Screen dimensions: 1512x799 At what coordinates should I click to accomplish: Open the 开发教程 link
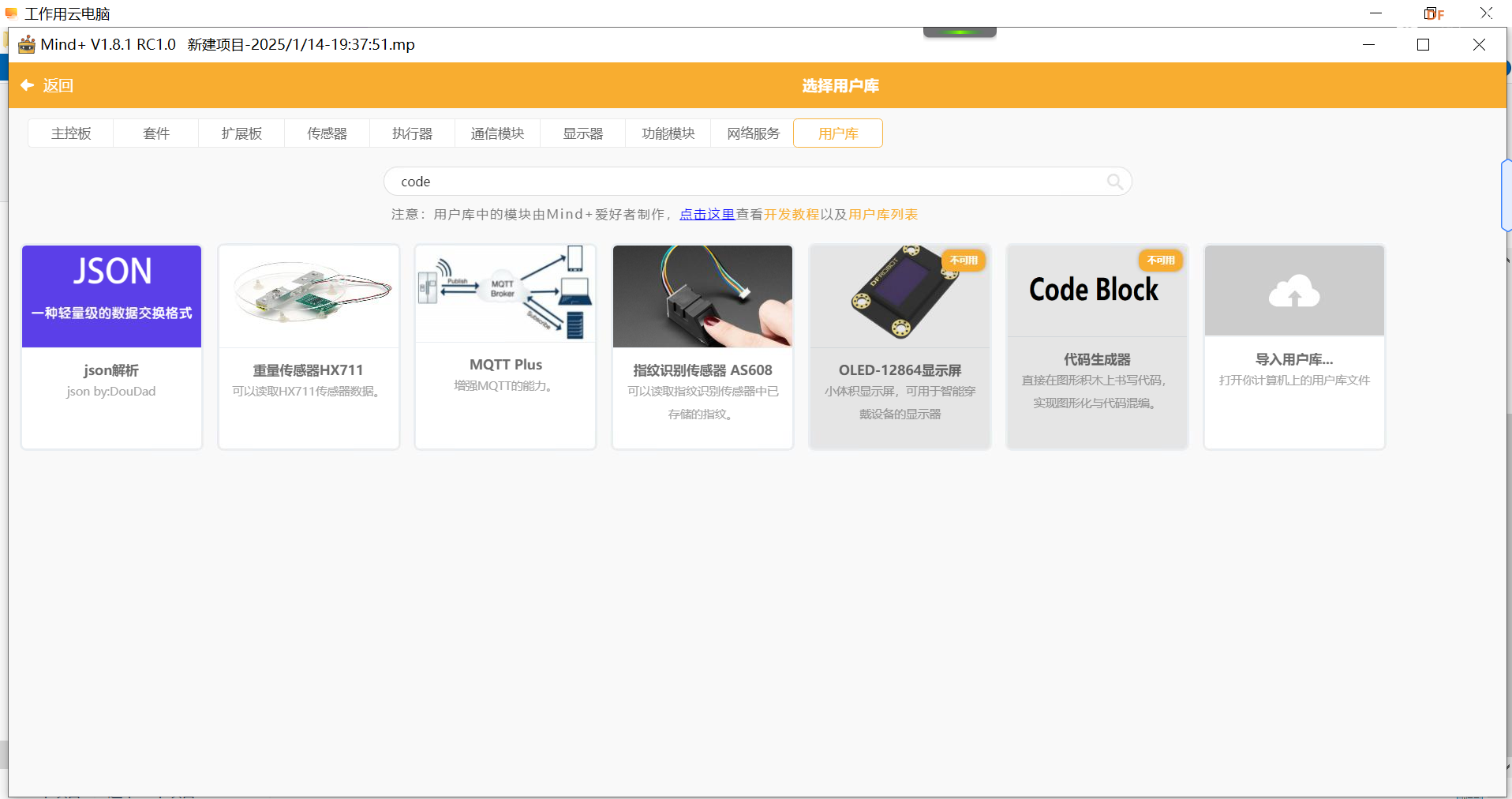[x=792, y=215]
